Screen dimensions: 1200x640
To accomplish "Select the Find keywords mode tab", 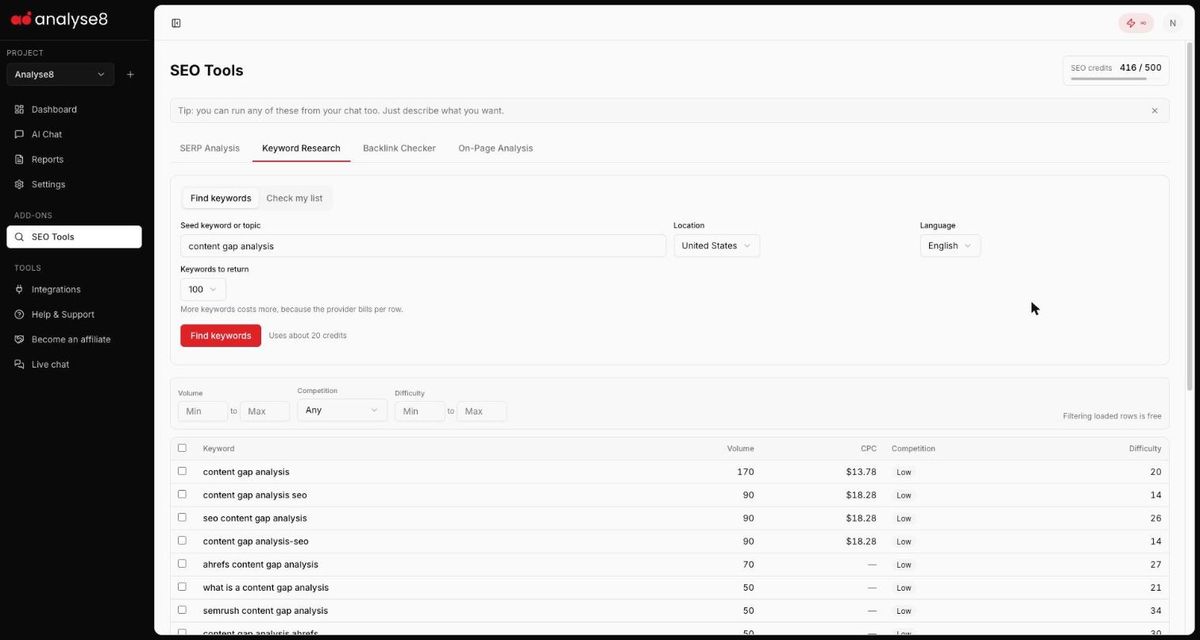I will tap(221, 198).
